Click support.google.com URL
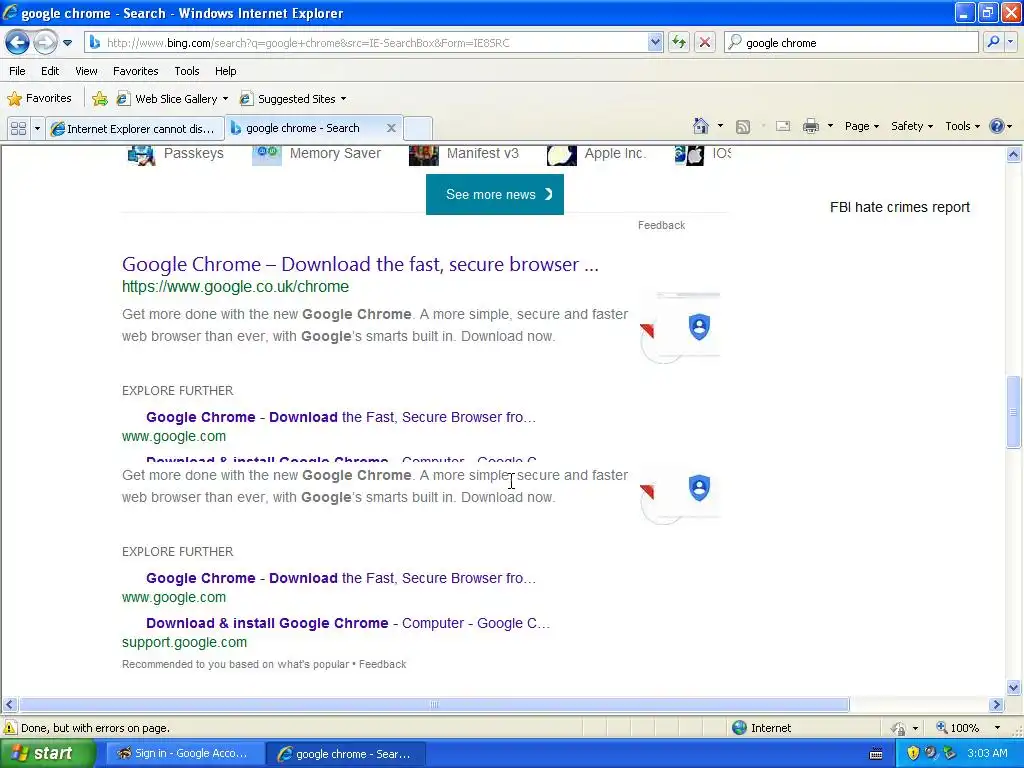The width and height of the screenshot is (1024, 768). (x=184, y=642)
